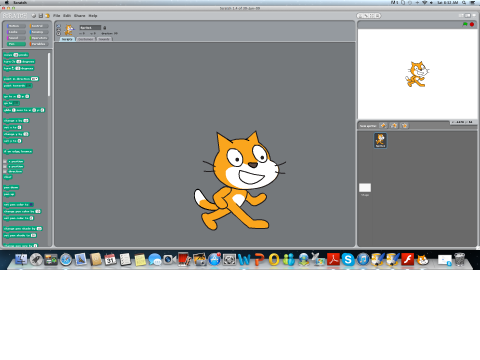
Task: Open Safari from the dock
Action: point(66,259)
